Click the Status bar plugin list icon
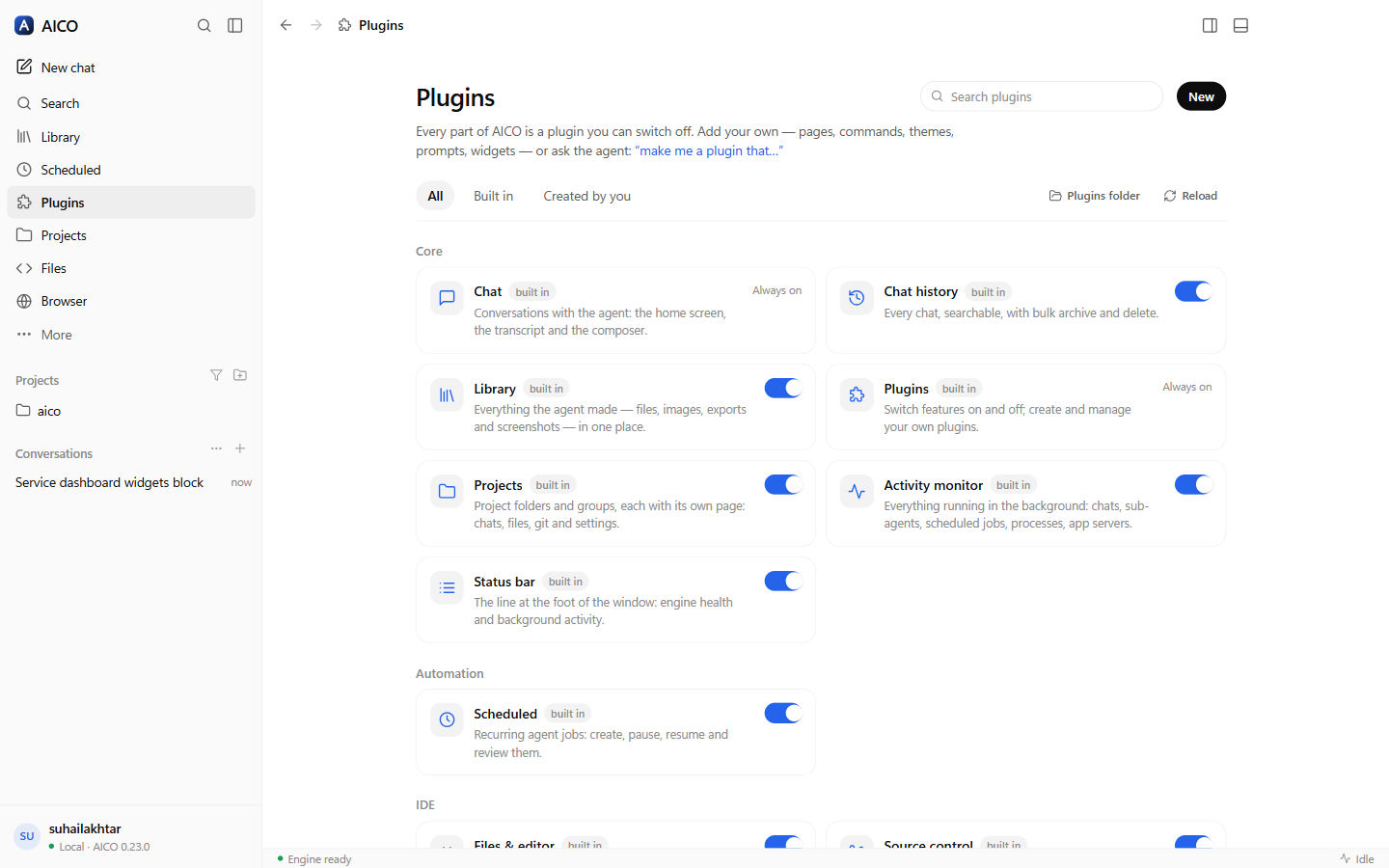 click(x=447, y=588)
